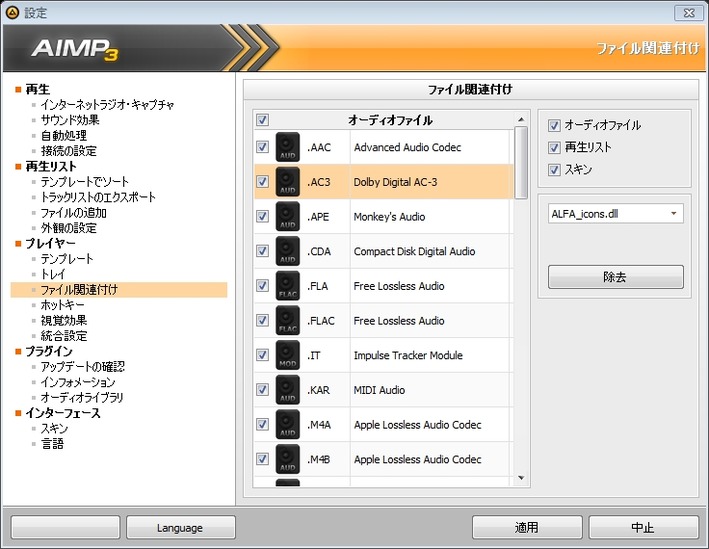Open サウンド効果 settings page

pos(70,120)
